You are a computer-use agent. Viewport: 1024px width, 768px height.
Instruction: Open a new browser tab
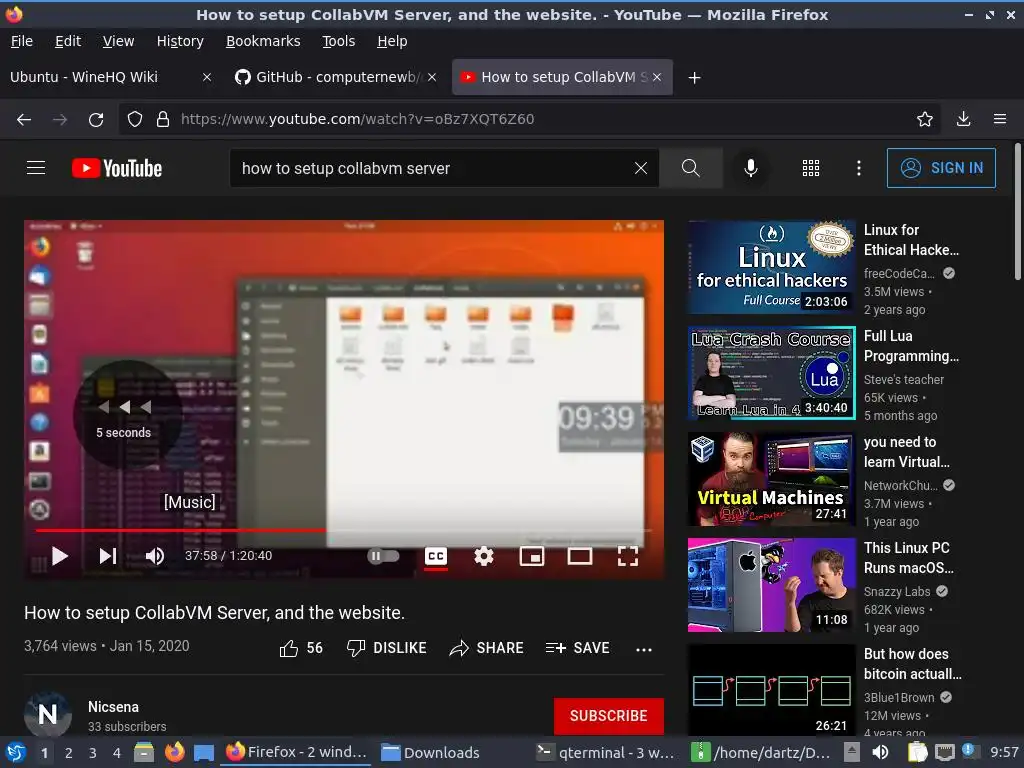[694, 78]
